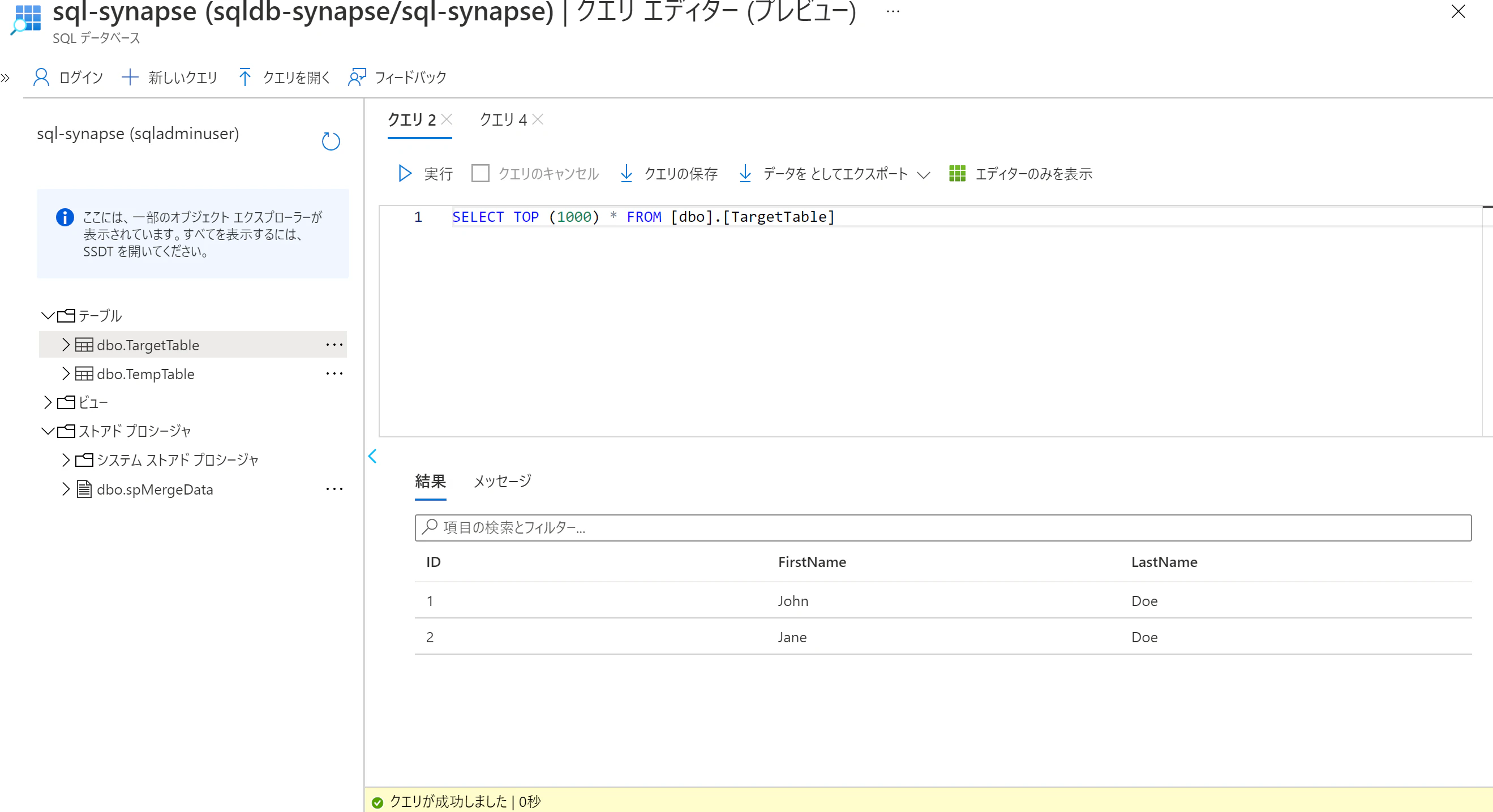The image size is (1493, 812).
Task: Expand the dbo.TargetTable node
Action: tap(66, 345)
